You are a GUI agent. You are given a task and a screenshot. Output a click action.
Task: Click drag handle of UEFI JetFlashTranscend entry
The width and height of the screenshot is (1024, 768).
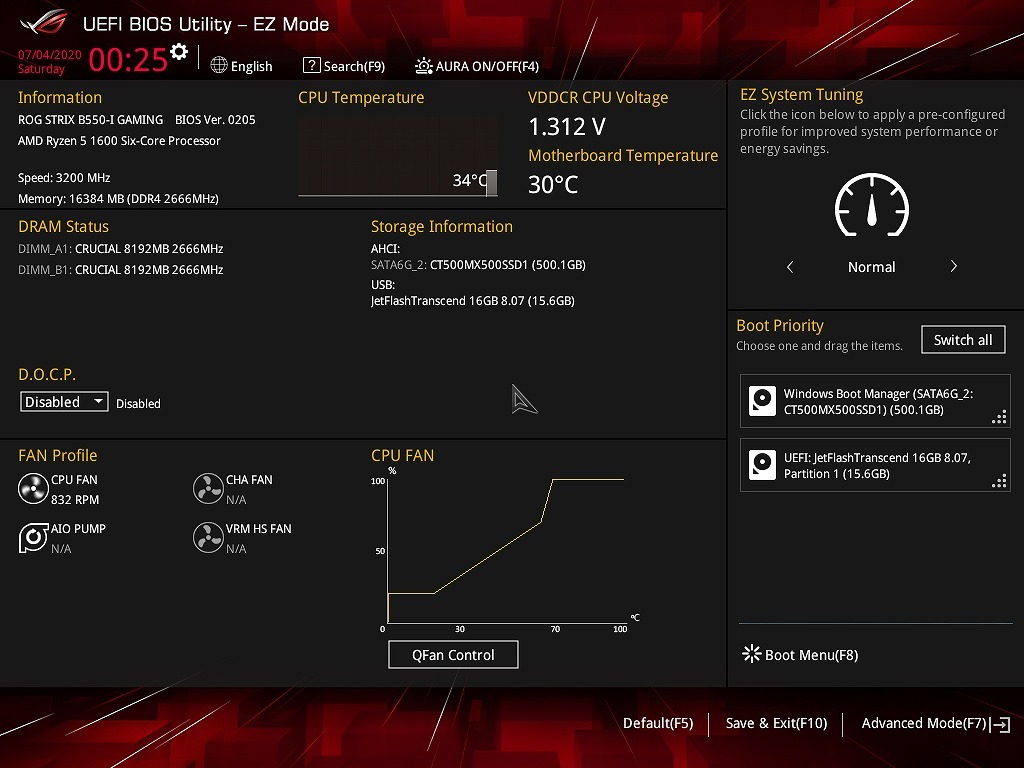[x=999, y=481]
